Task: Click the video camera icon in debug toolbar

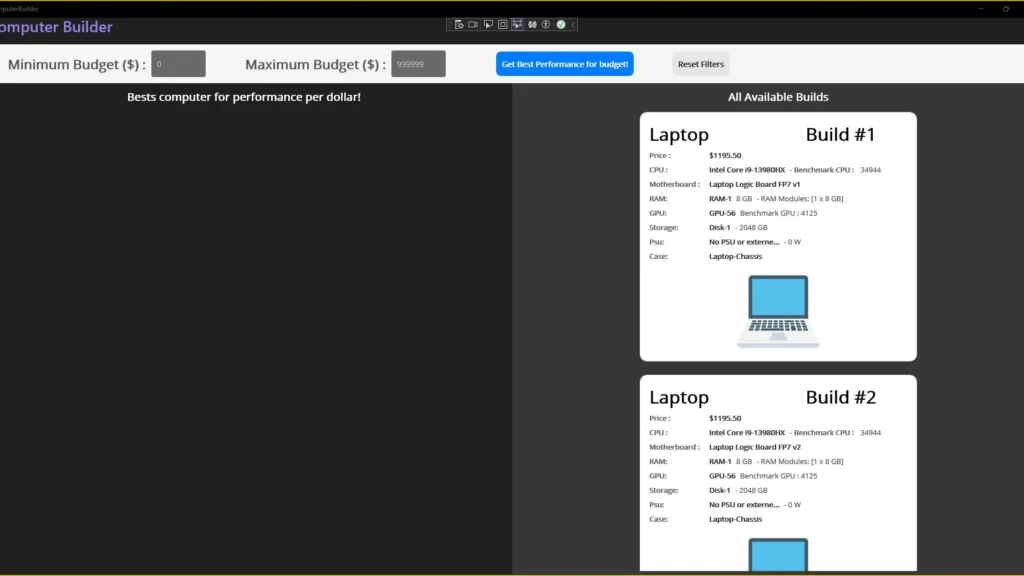Action: click(x=473, y=24)
